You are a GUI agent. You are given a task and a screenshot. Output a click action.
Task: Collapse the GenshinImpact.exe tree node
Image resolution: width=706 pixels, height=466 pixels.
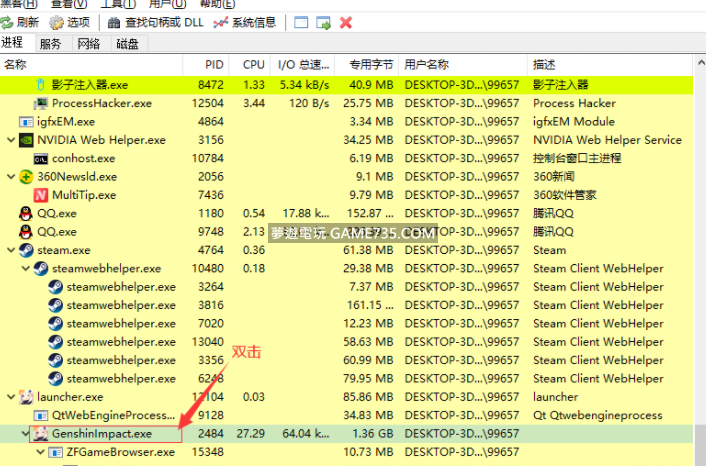pos(26,434)
